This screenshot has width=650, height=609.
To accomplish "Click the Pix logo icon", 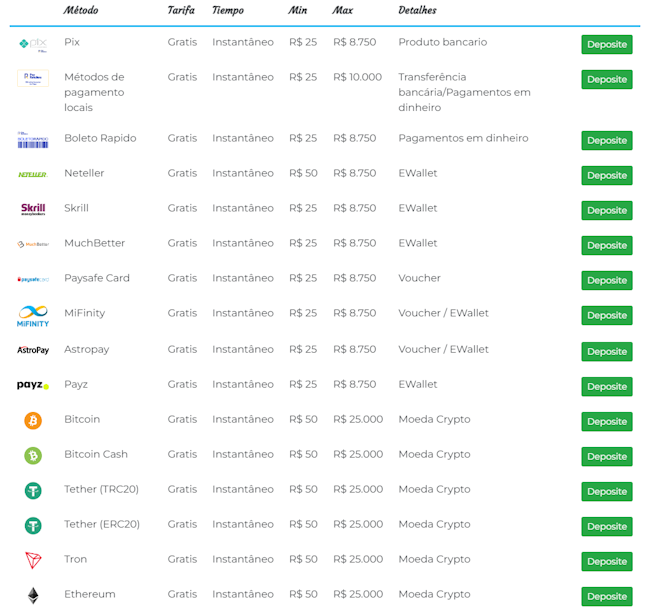I will pos(33,44).
